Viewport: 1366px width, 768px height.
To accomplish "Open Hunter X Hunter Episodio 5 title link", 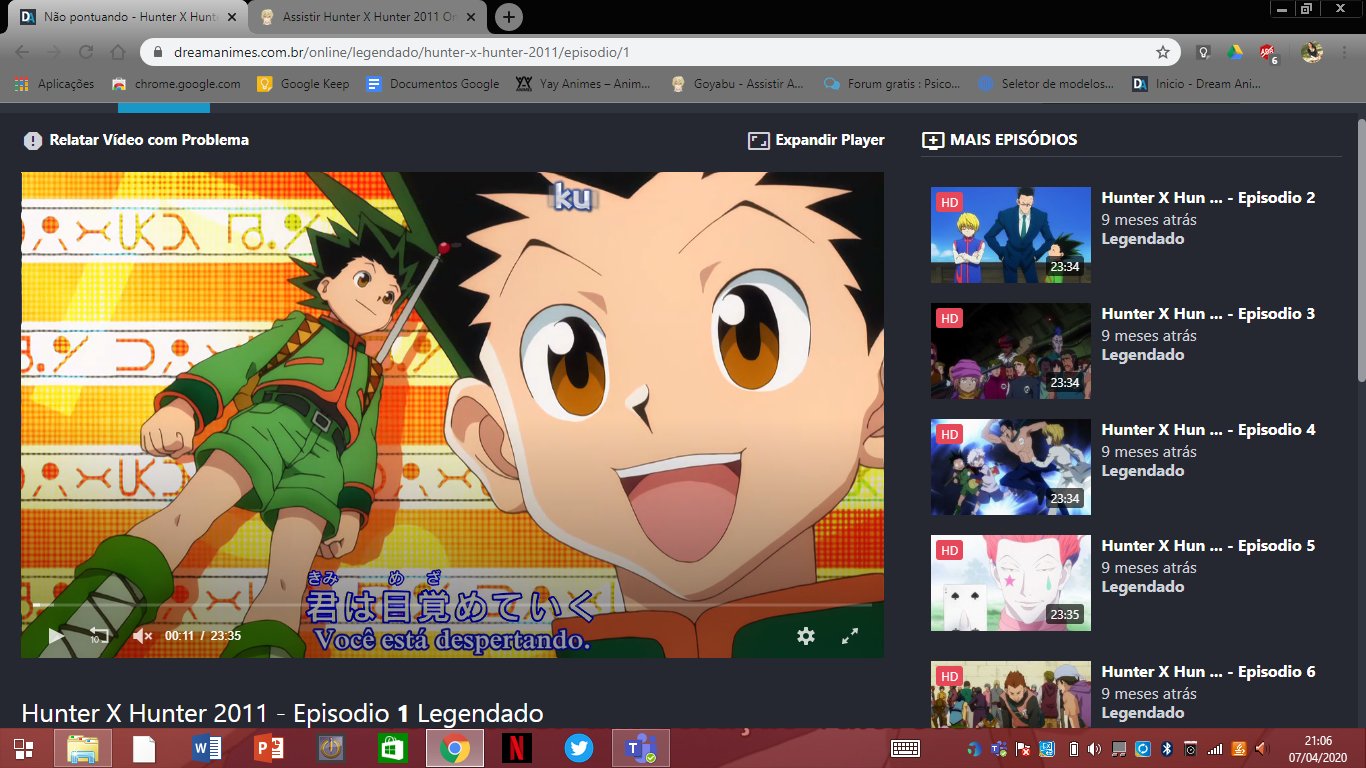I will [1208, 546].
